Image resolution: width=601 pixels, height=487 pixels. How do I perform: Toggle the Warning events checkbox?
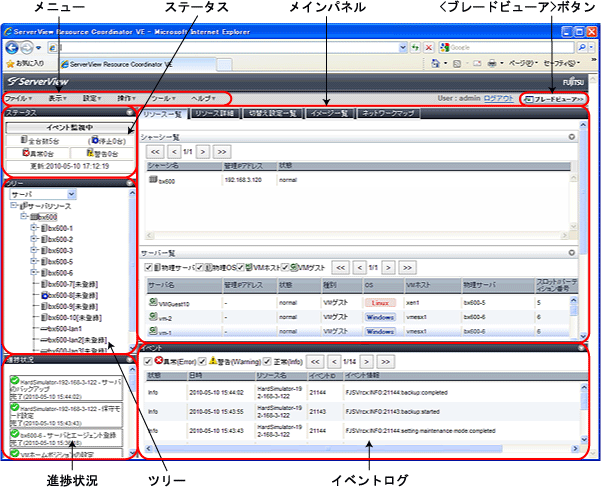pyautogui.click(x=202, y=361)
